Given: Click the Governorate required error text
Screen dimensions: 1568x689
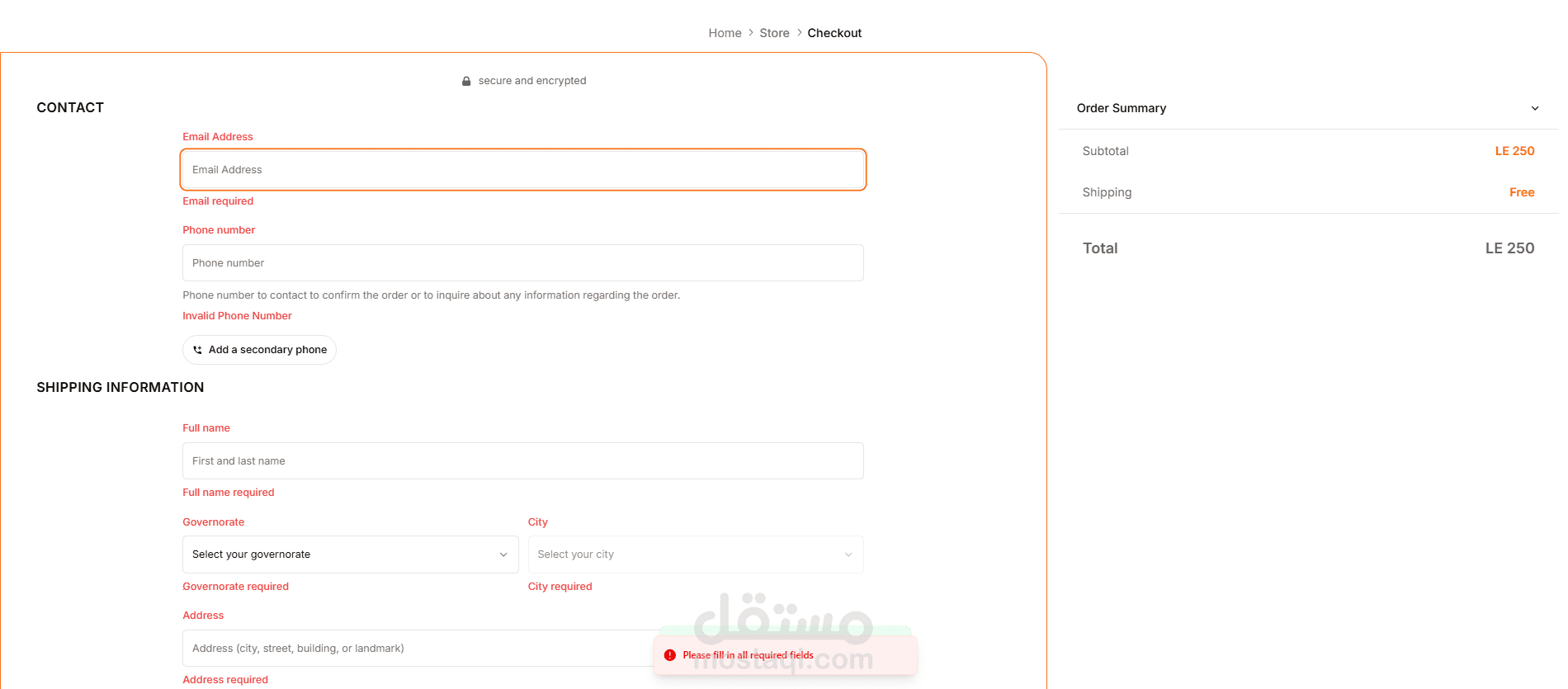Looking at the screenshot, I should [235, 587].
